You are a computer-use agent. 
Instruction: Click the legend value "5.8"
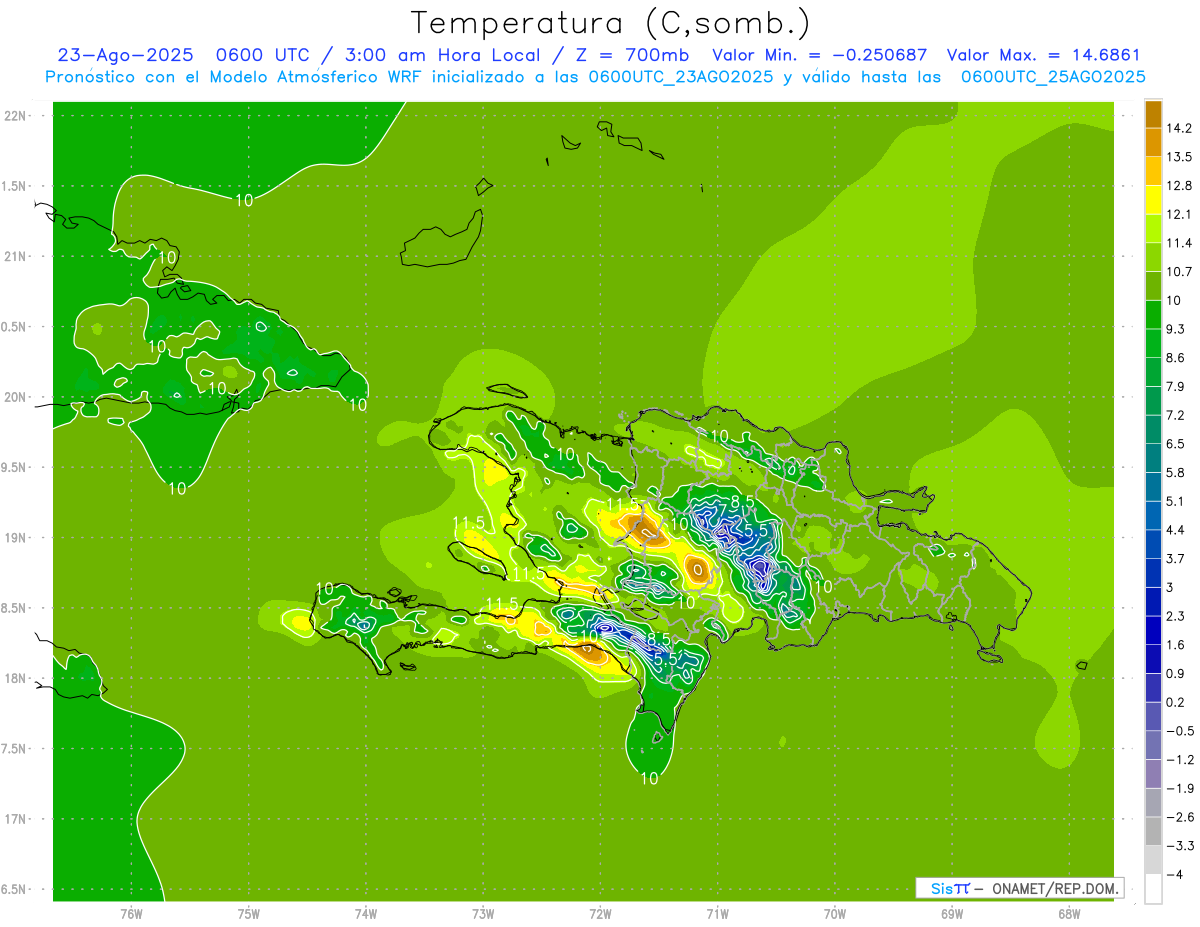pos(1175,473)
